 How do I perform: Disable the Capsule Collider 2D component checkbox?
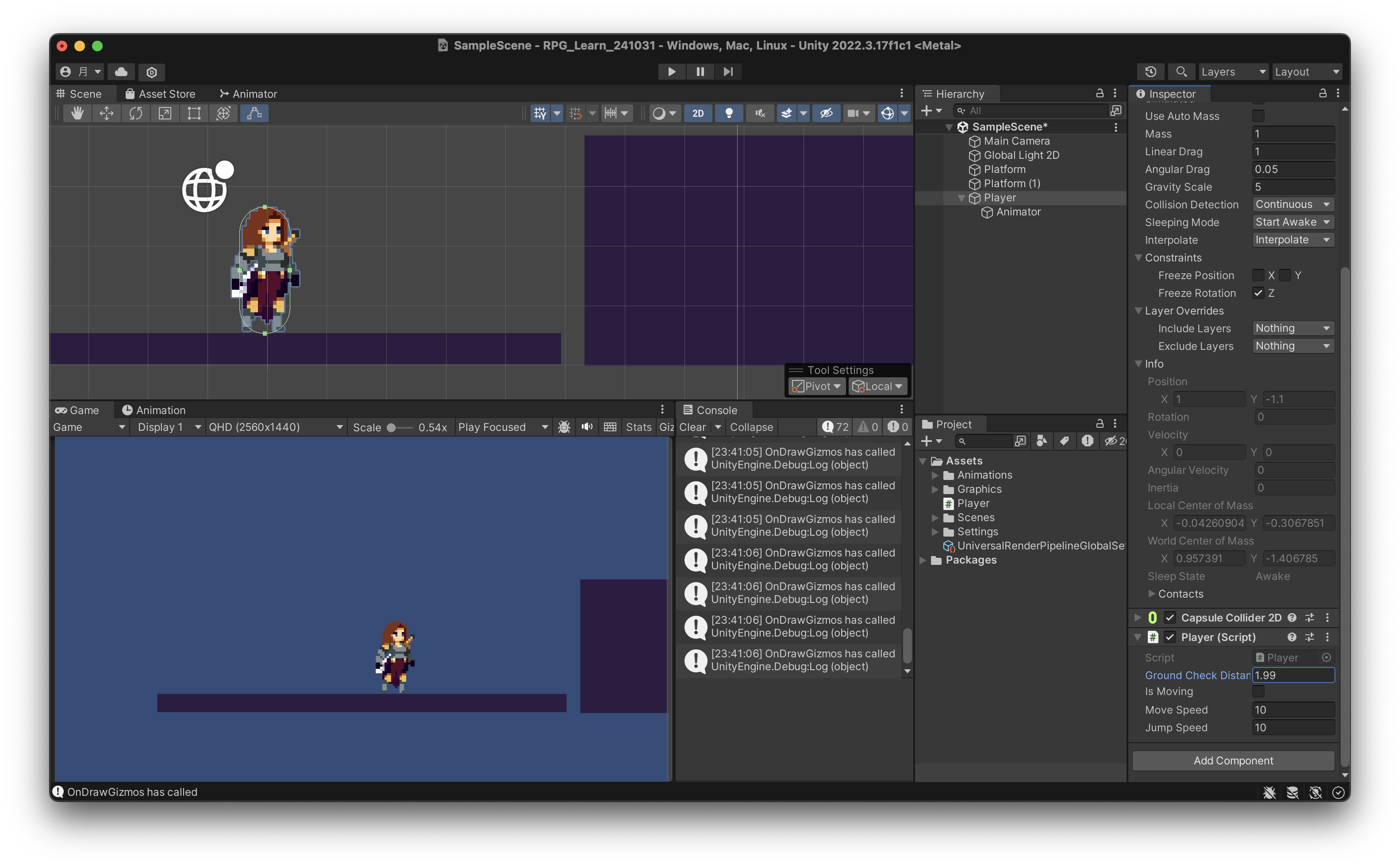(1170, 618)
